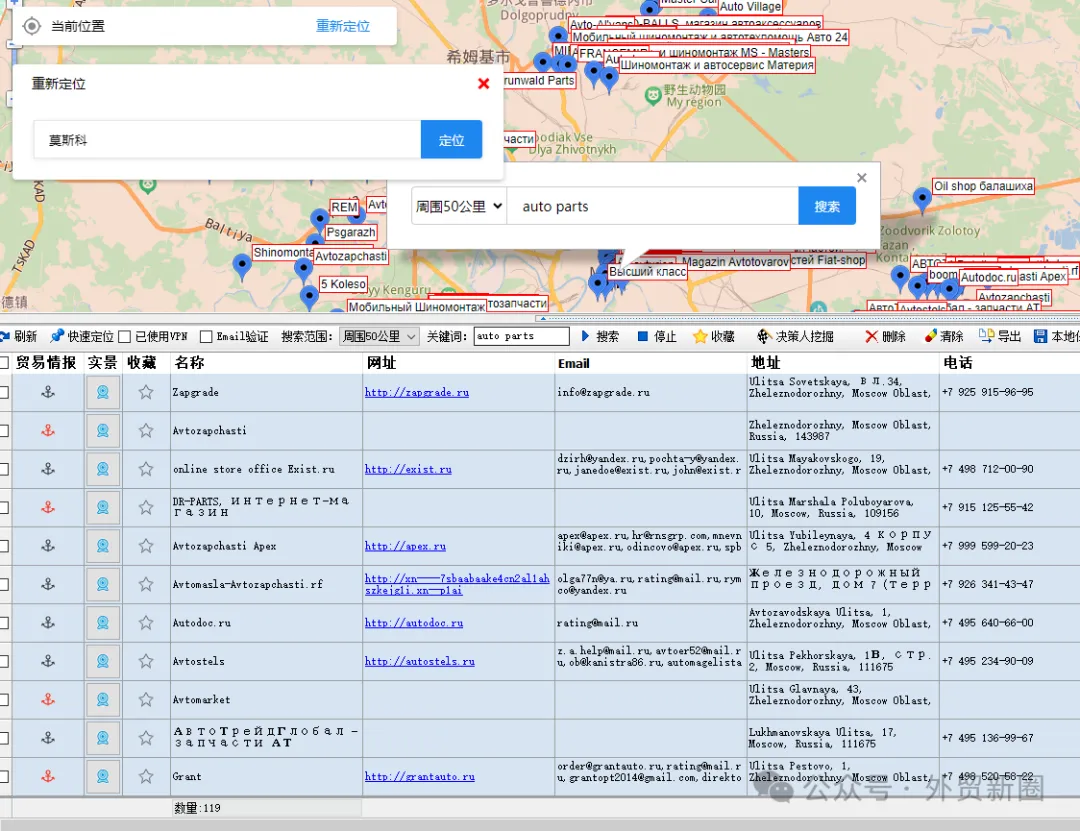1080x831 pixels.
Task: Click the 重新定位 link at top
Action: (x=343, y=26)
